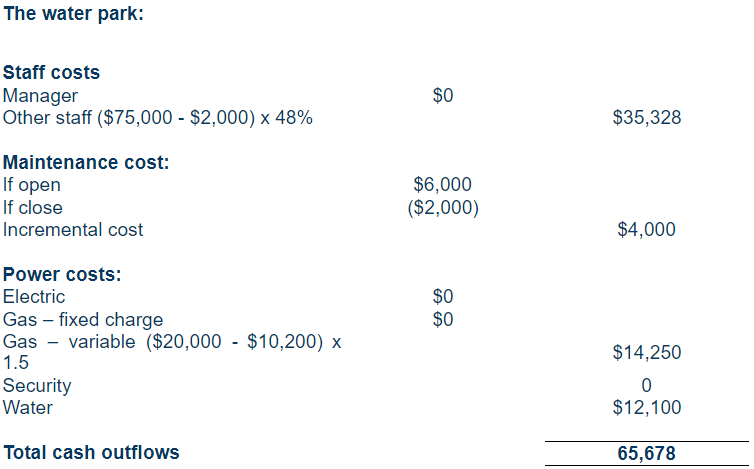Click the Gas variable calculation text
The height and width of the screenshot is (469, 754).
(172, 352)
